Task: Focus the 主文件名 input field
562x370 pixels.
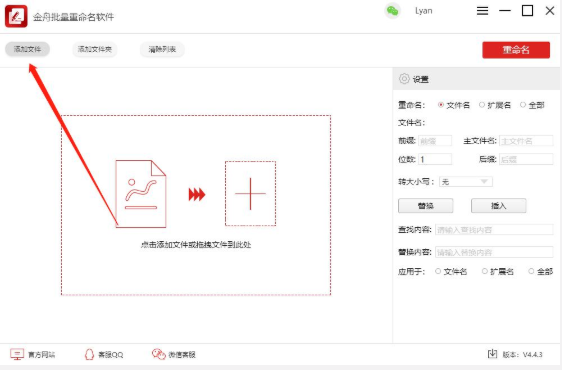Action: (x=526, y=141)
